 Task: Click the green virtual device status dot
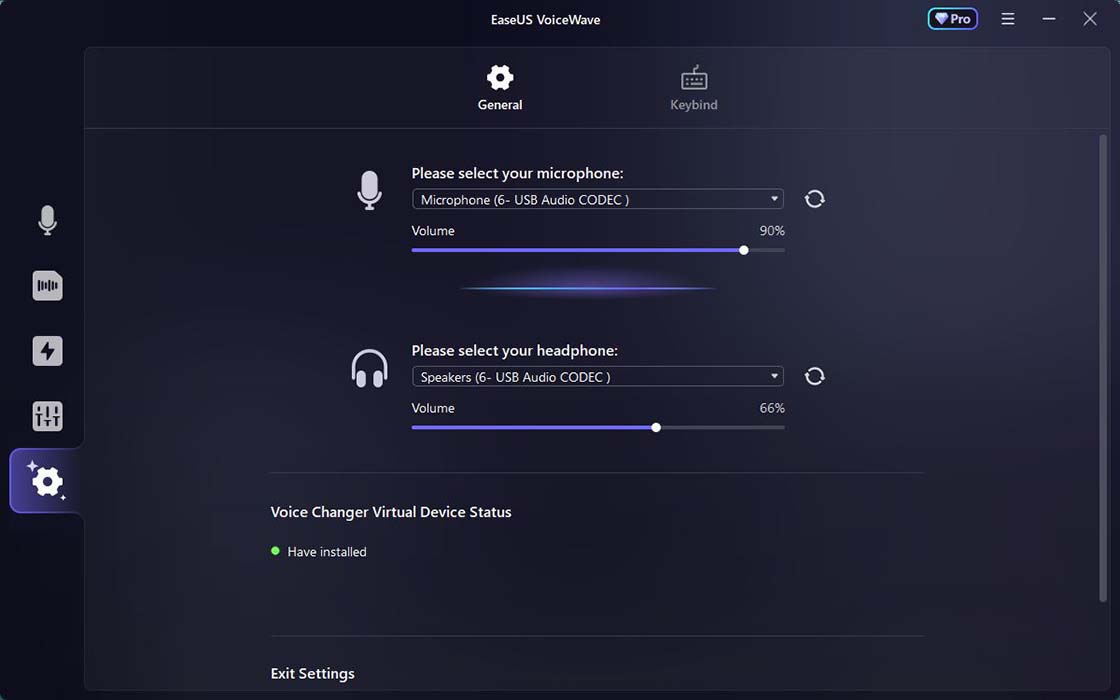pos(274,551)
